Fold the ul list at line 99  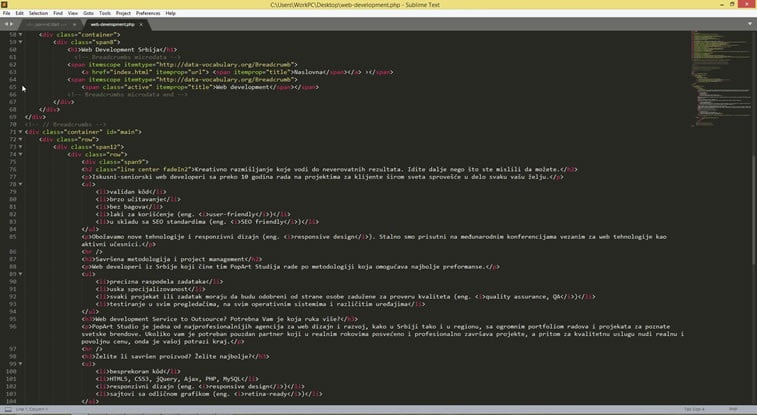coord(20,364)
